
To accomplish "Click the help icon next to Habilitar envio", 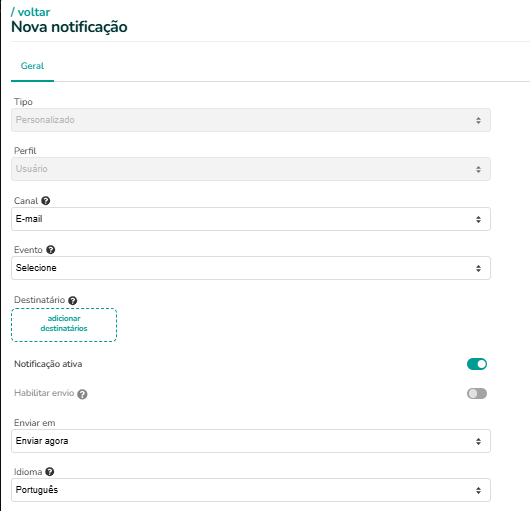I will click(82, 394).
